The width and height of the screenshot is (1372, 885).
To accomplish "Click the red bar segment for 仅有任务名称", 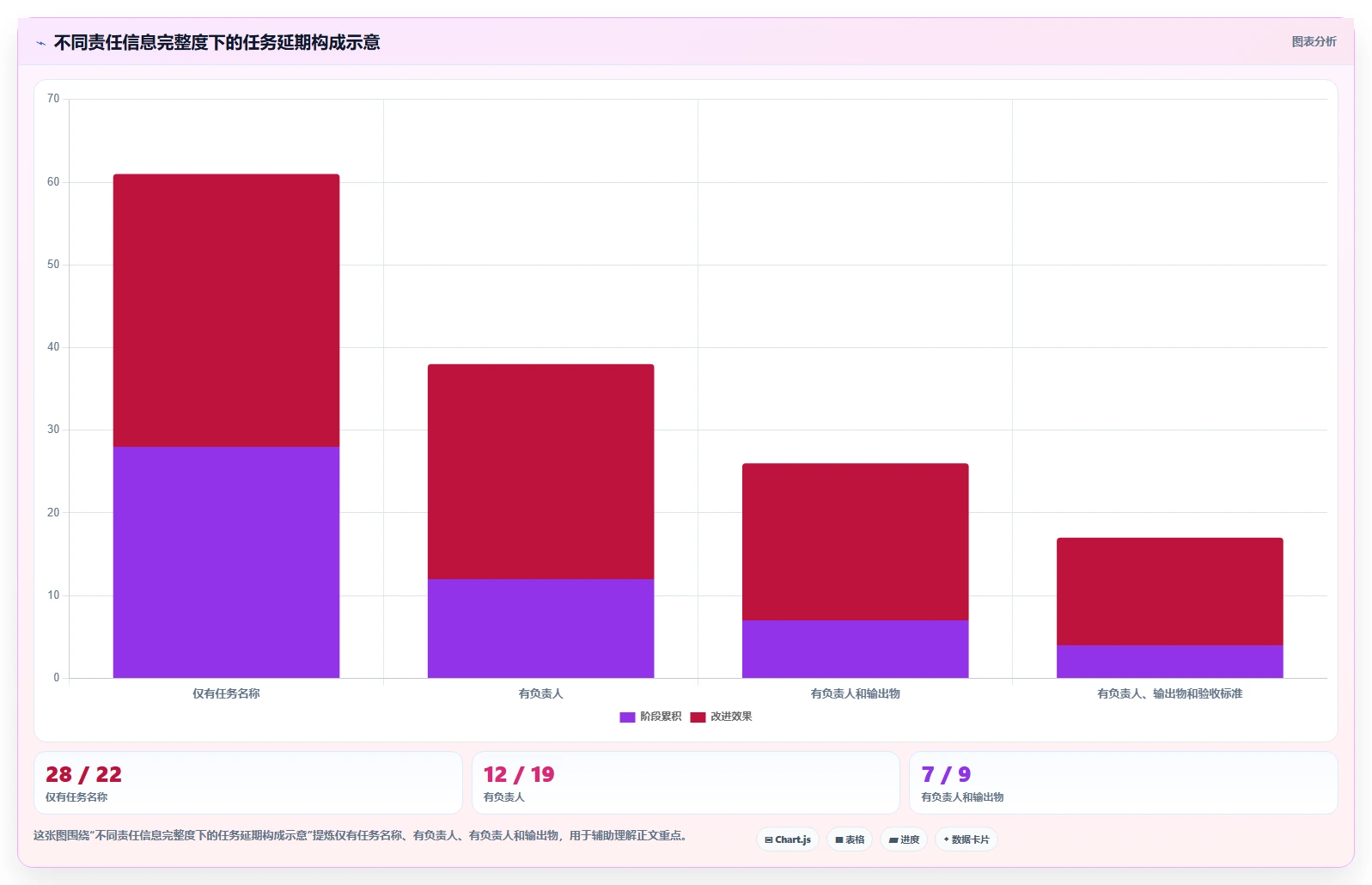I will pos(226,310).
